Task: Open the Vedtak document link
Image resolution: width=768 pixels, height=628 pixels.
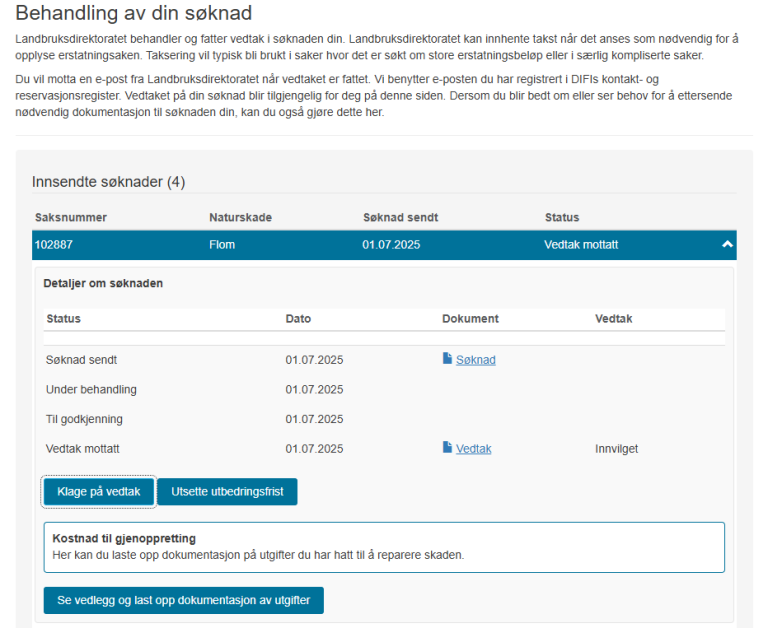Action: coord(473,449)
